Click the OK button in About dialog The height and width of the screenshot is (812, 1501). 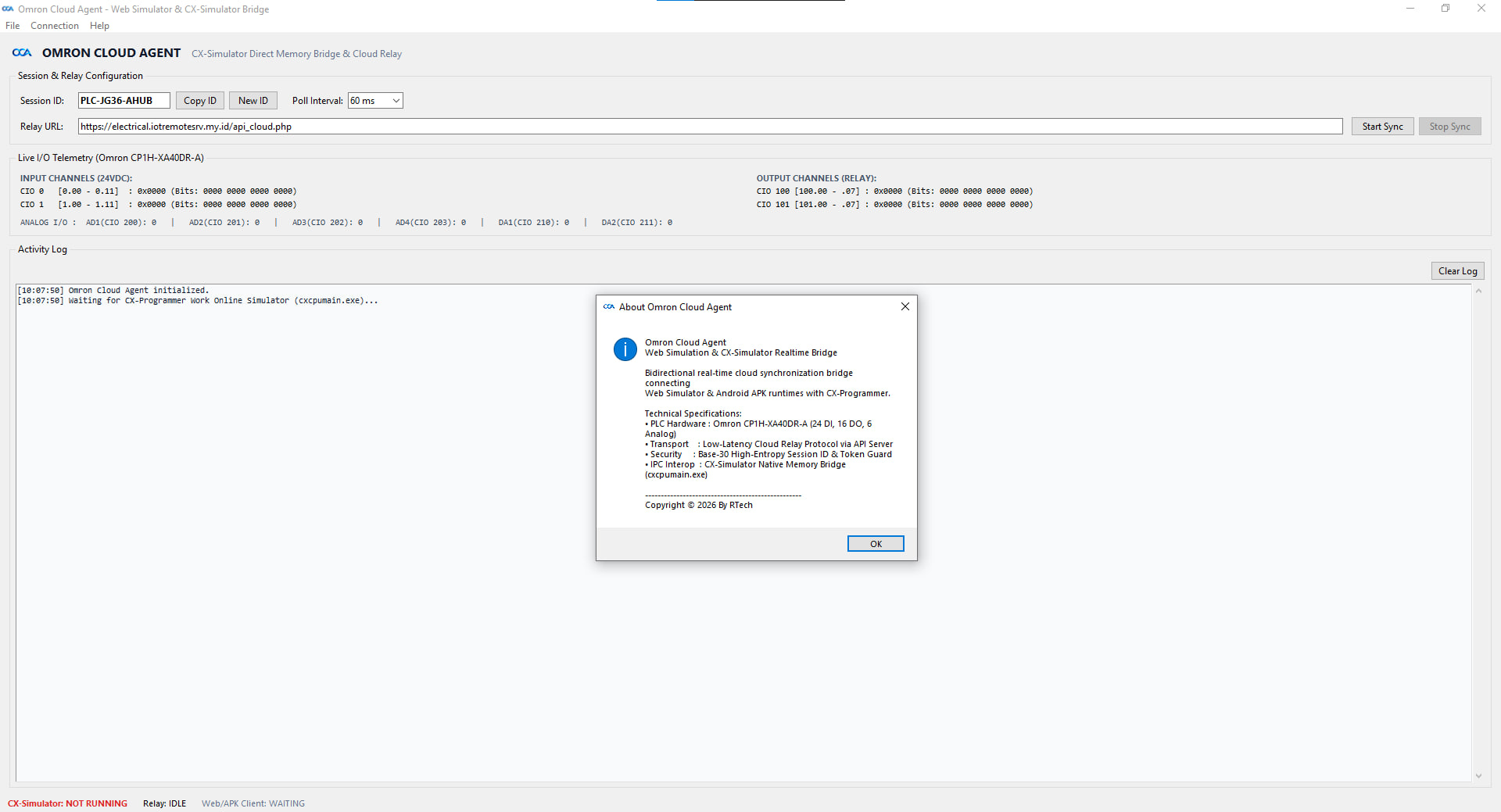pos(876,544)
